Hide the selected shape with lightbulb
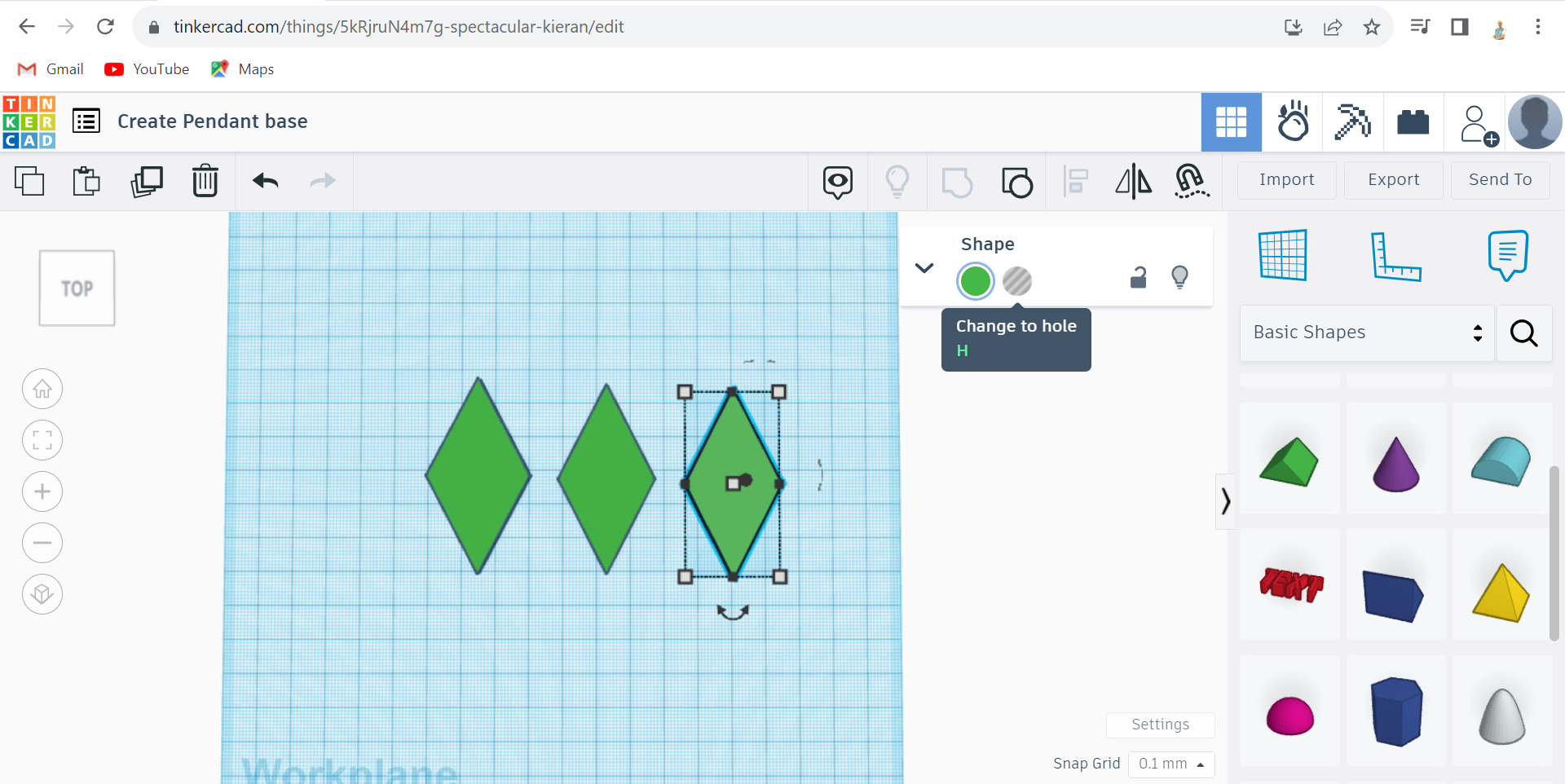 pyautogui.click(x=1179, y=278)
